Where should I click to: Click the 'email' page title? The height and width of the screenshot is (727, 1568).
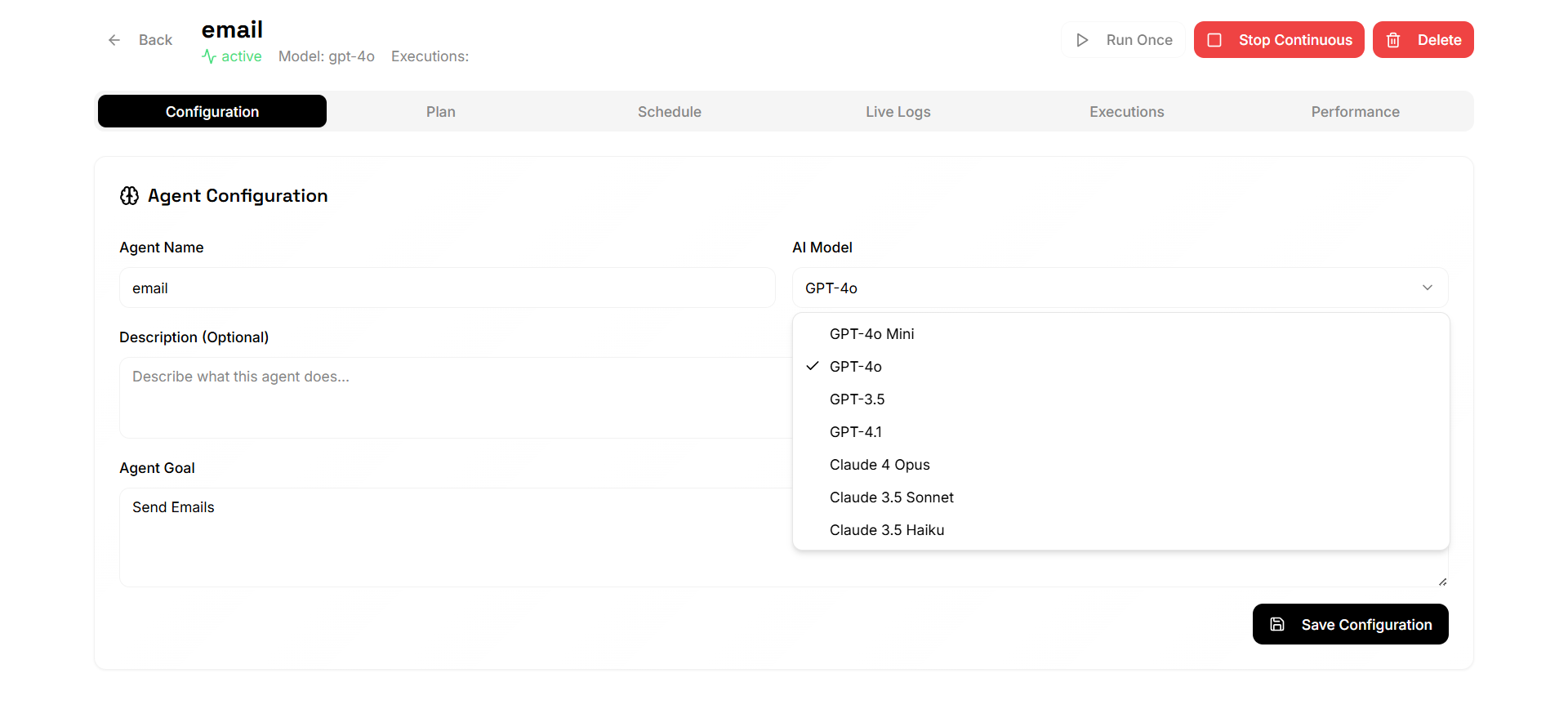(x=232, y=29)
